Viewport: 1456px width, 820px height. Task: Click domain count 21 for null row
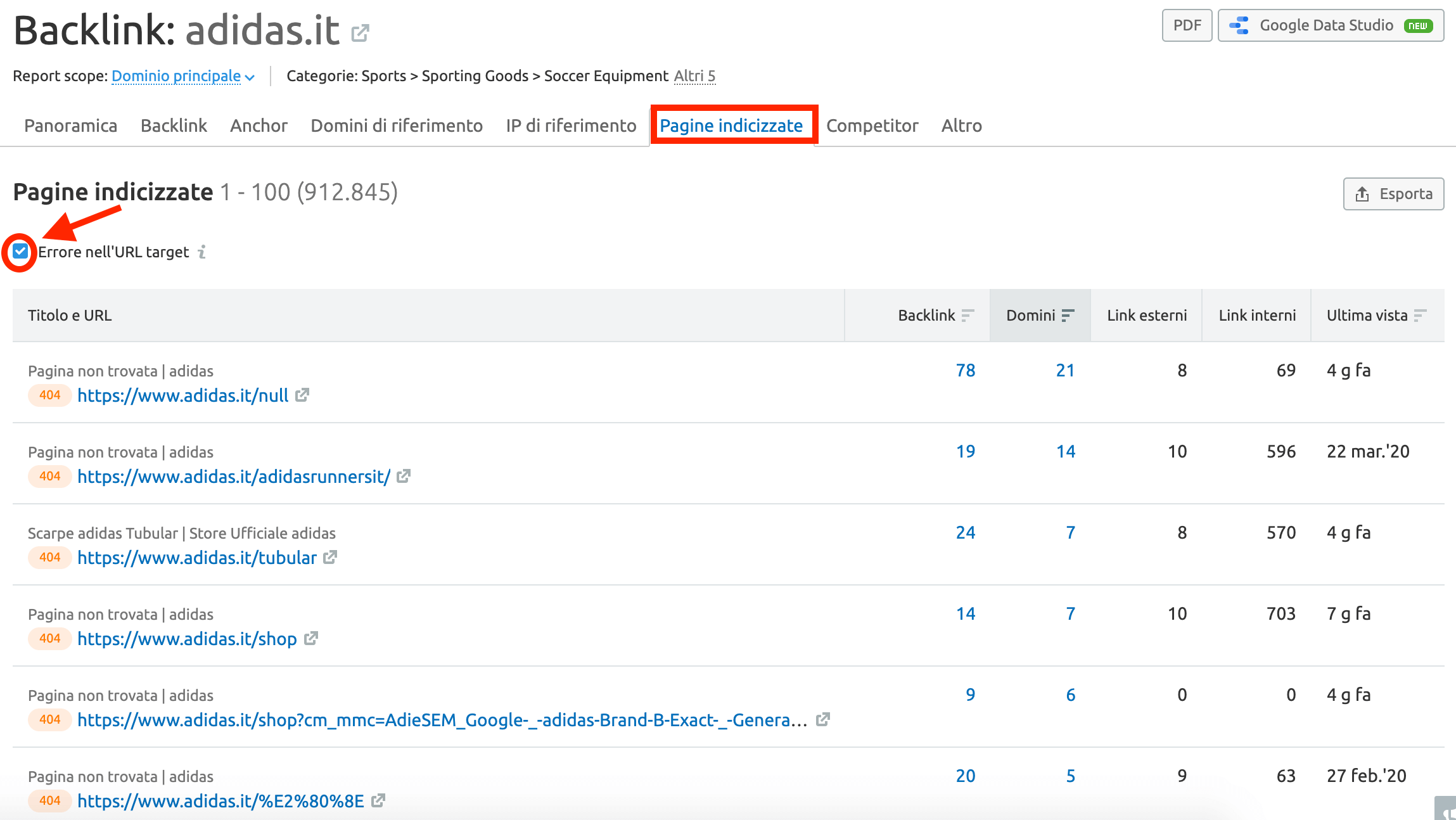(x=1065, y=370)
